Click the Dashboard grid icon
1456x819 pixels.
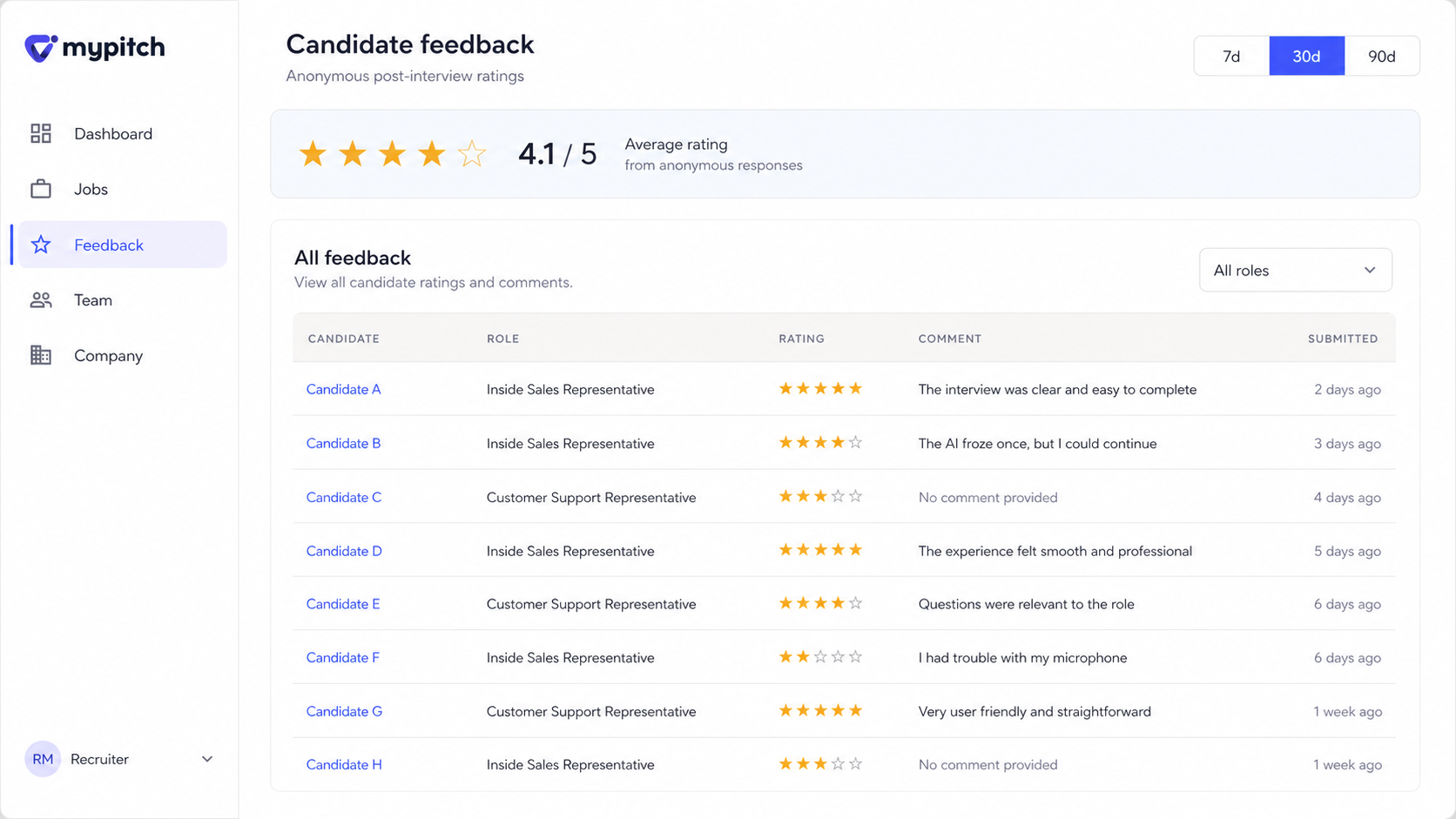(41, 133)
